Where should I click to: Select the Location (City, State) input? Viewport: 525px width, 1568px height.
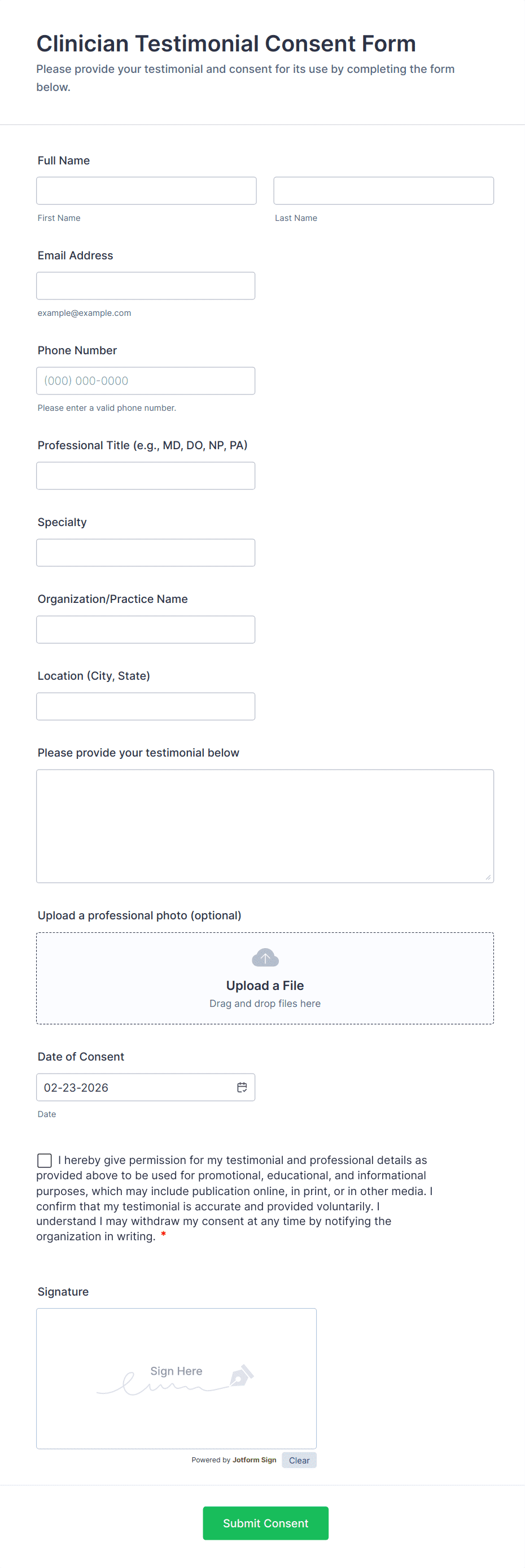(146, 706)
